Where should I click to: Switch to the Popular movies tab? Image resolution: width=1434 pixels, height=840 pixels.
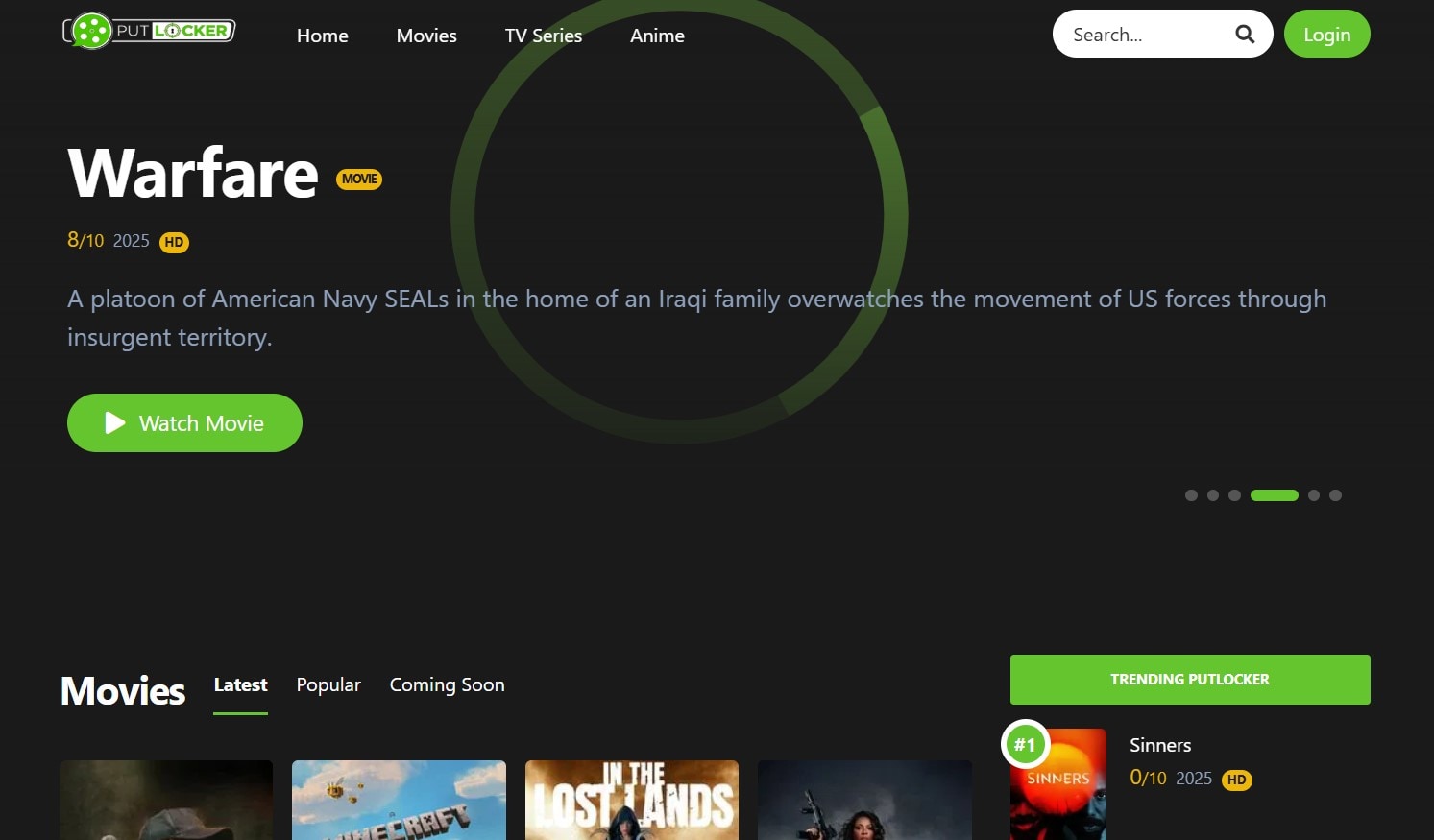click(x=328, y=685)
